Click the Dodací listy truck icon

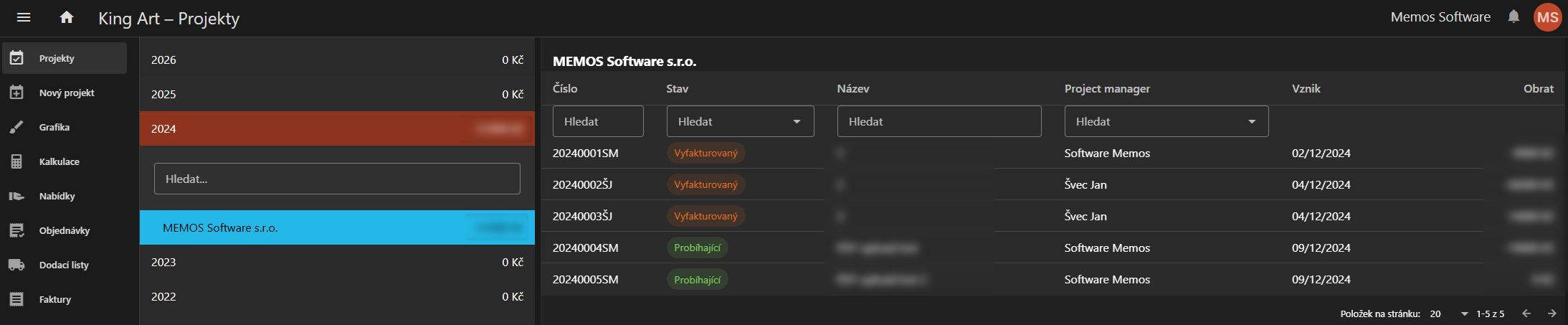coord(16,265)
